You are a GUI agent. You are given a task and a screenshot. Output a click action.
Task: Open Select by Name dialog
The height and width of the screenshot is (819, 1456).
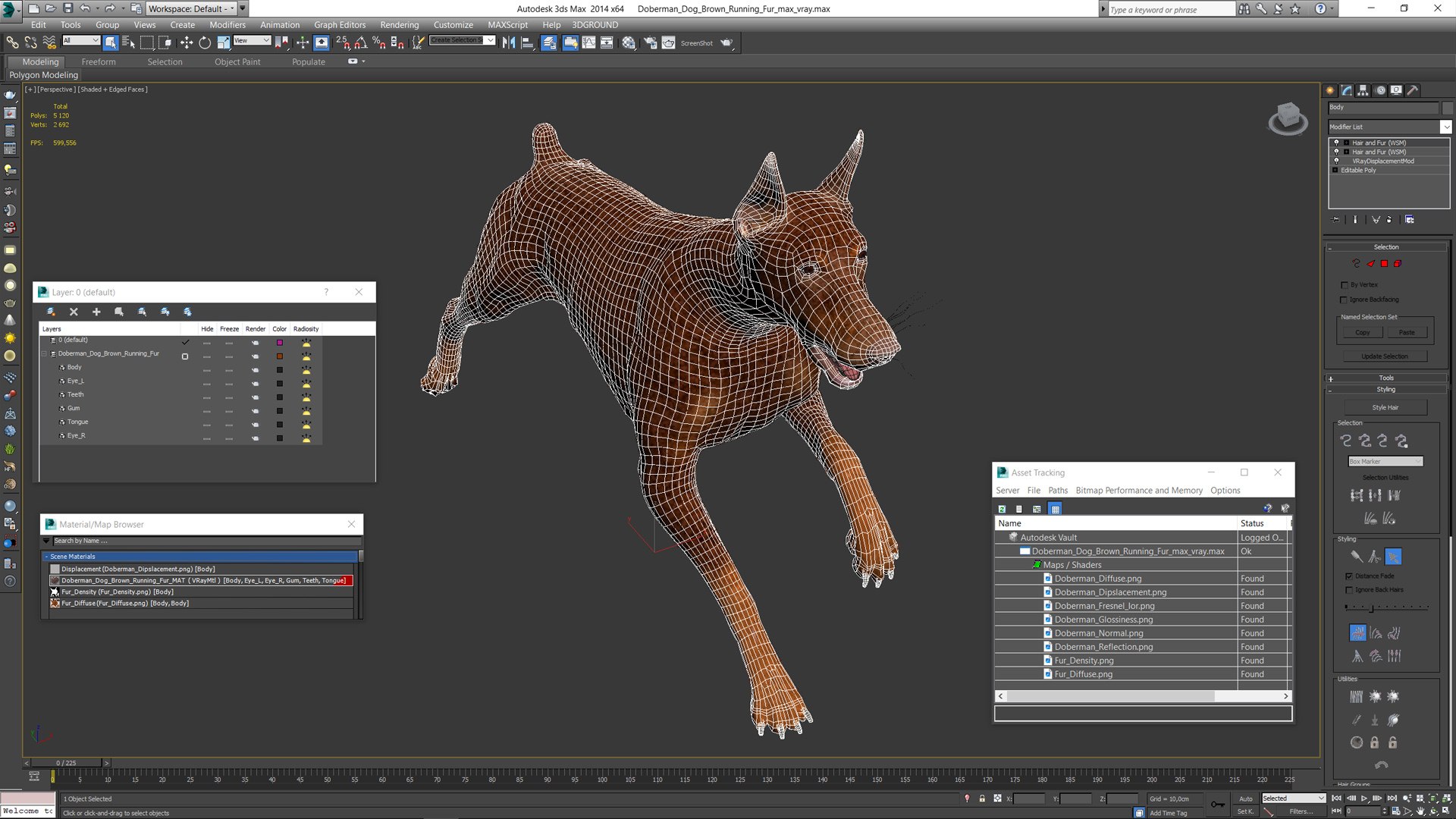pos(128,42)
